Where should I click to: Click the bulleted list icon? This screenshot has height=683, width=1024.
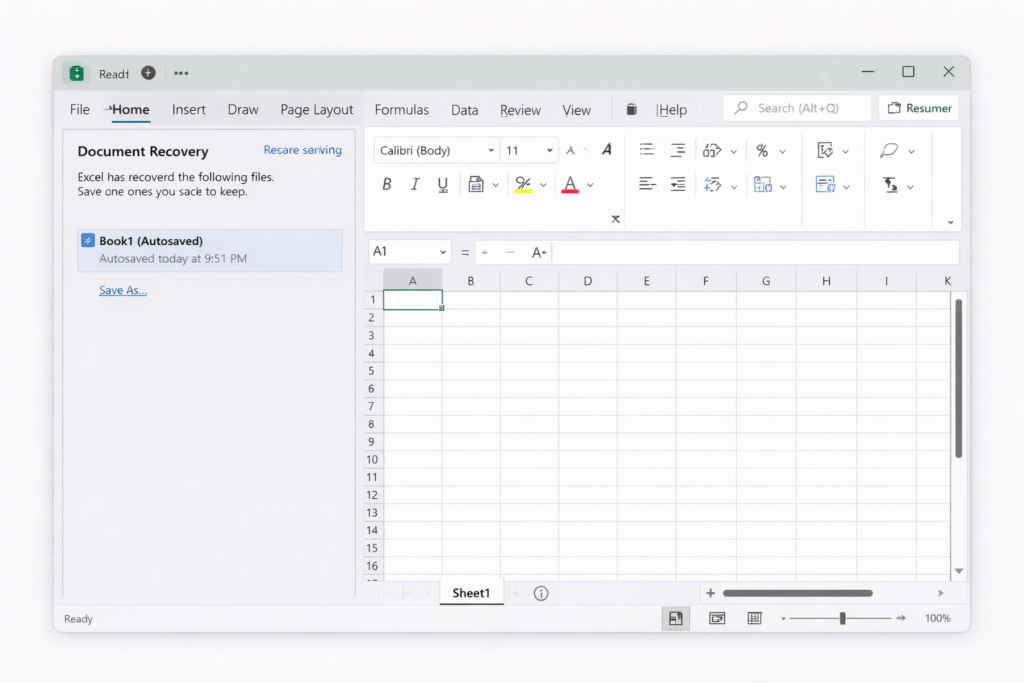647,150
